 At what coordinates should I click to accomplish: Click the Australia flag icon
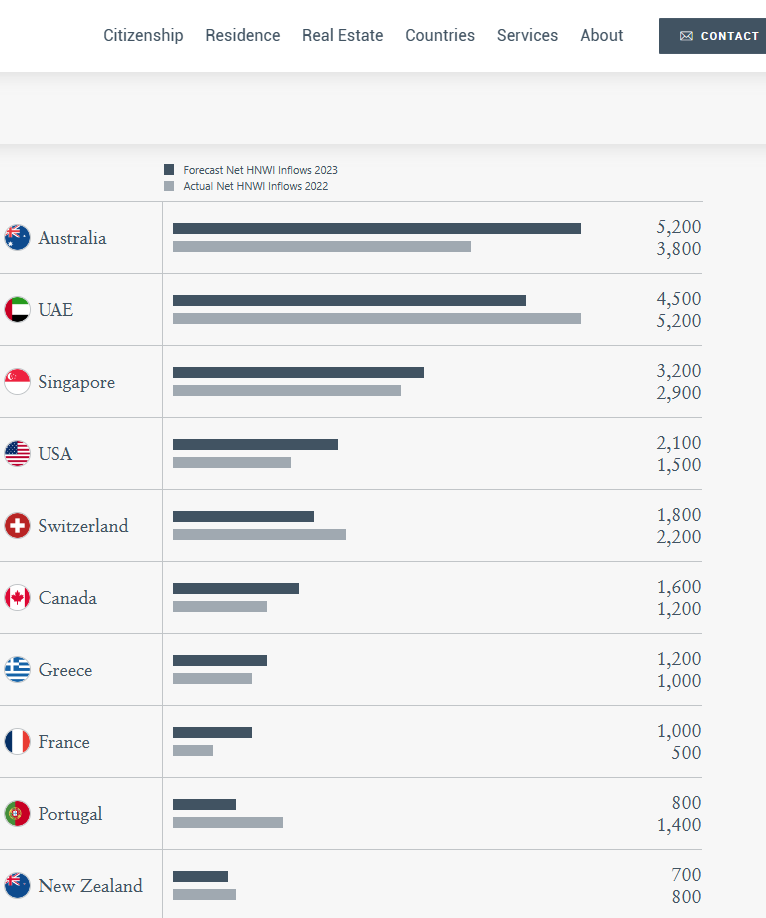17,238
